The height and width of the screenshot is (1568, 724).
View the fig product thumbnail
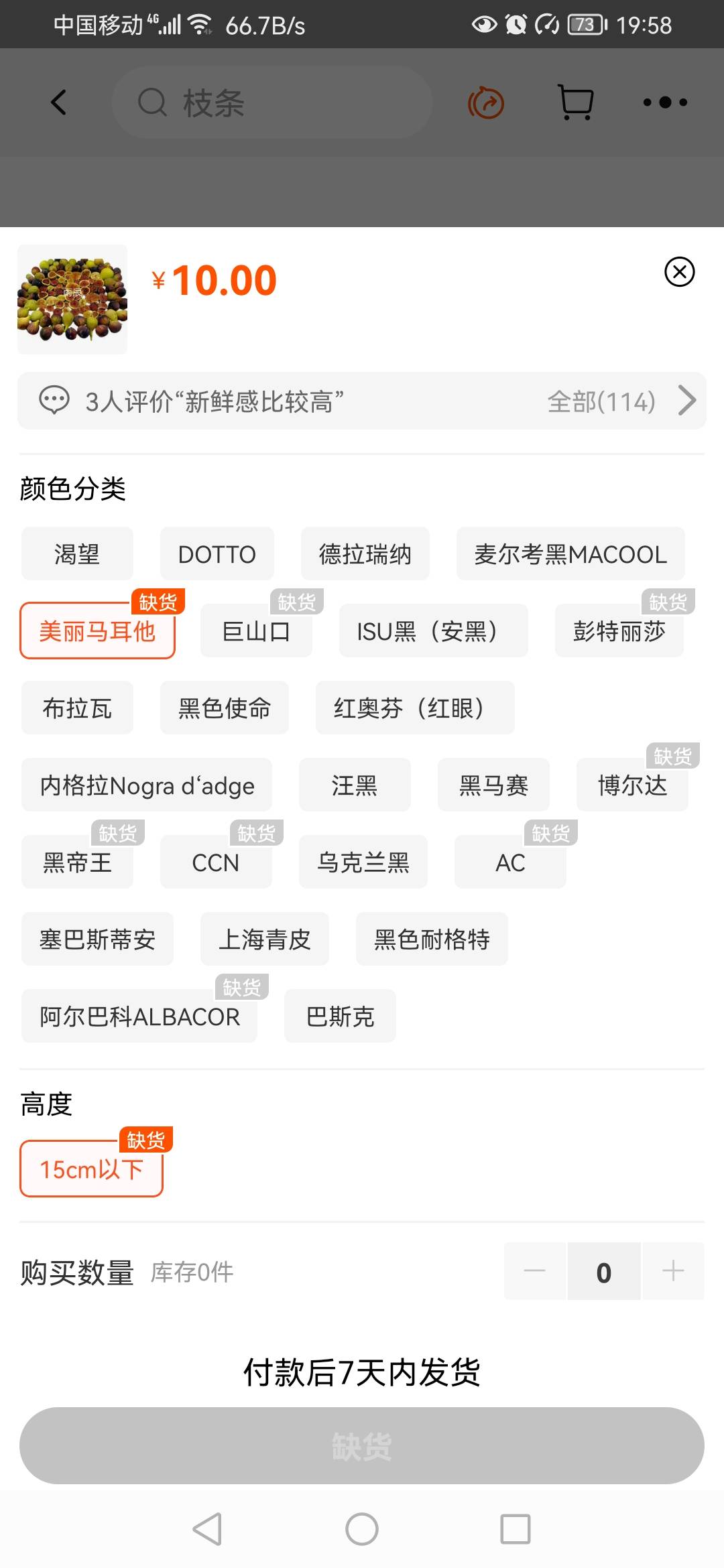72,299
